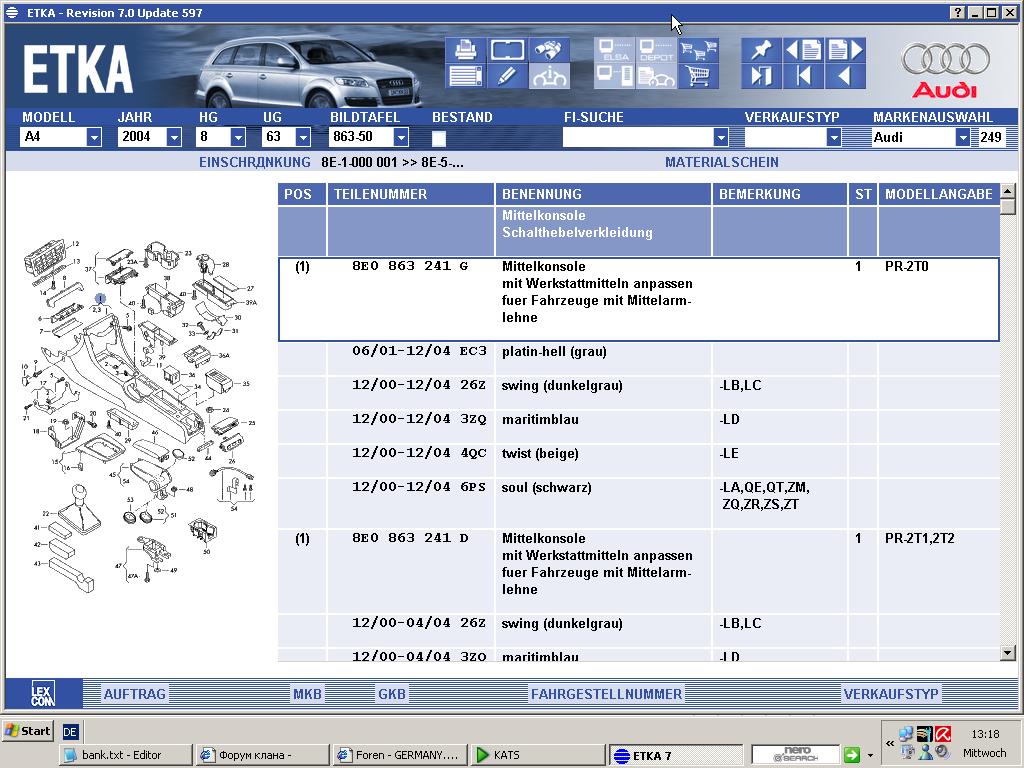The image size is (1024, 768).
Task: Click the AUFTRAG tab at bottom
Action: (135, 694)
